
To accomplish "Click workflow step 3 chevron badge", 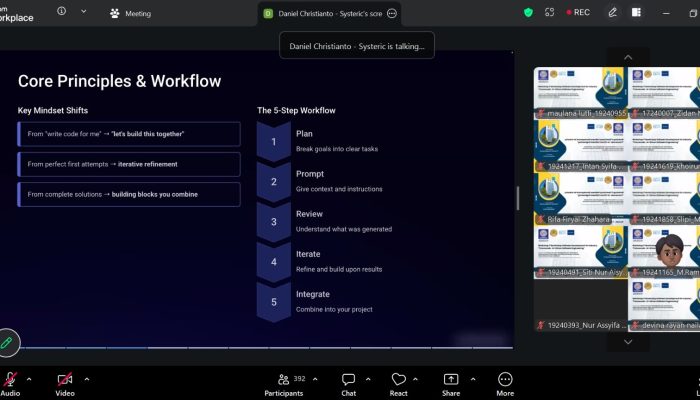I will pyautogui.click(x=274, y=222).
